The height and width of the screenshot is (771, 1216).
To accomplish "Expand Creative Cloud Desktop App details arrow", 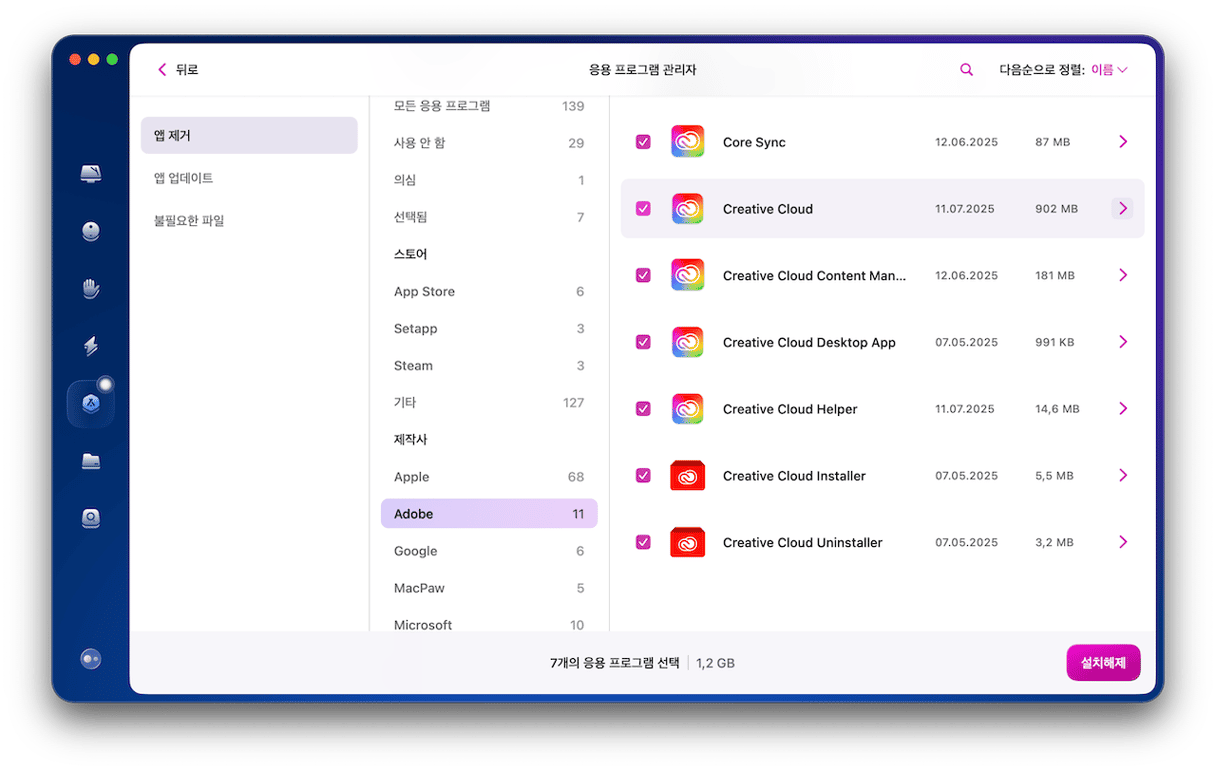I will click(1123, 342).
